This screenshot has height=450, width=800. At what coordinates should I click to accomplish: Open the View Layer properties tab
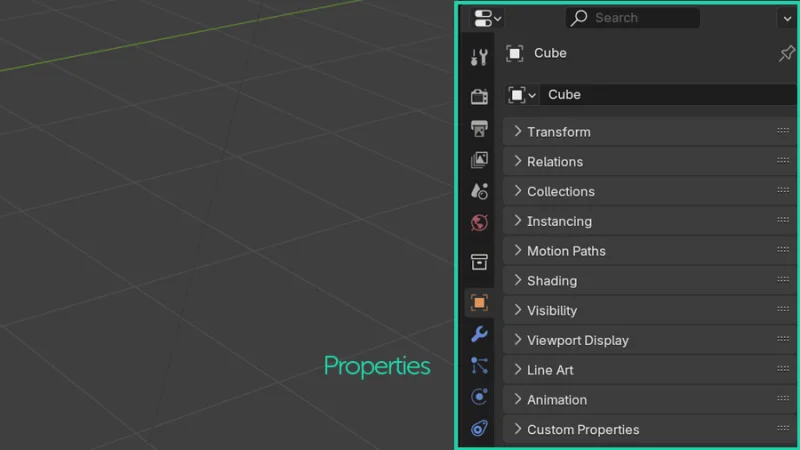[479, 160]
